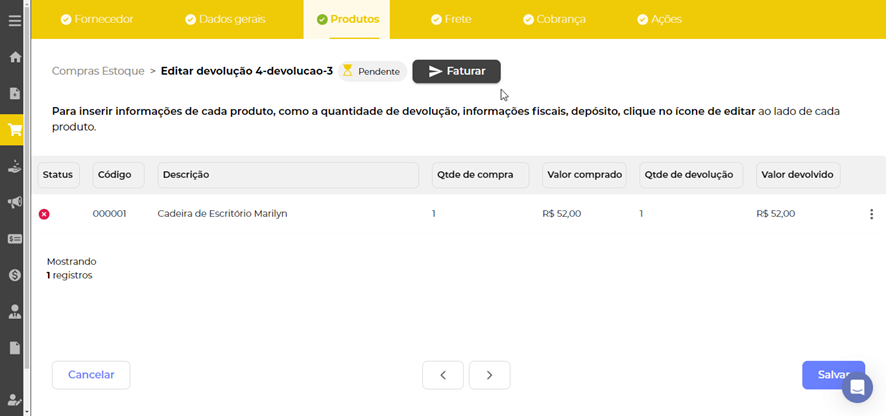Go to the home icon in the sidebar
This screenshot has height=416, width=886.
[15, 57]
